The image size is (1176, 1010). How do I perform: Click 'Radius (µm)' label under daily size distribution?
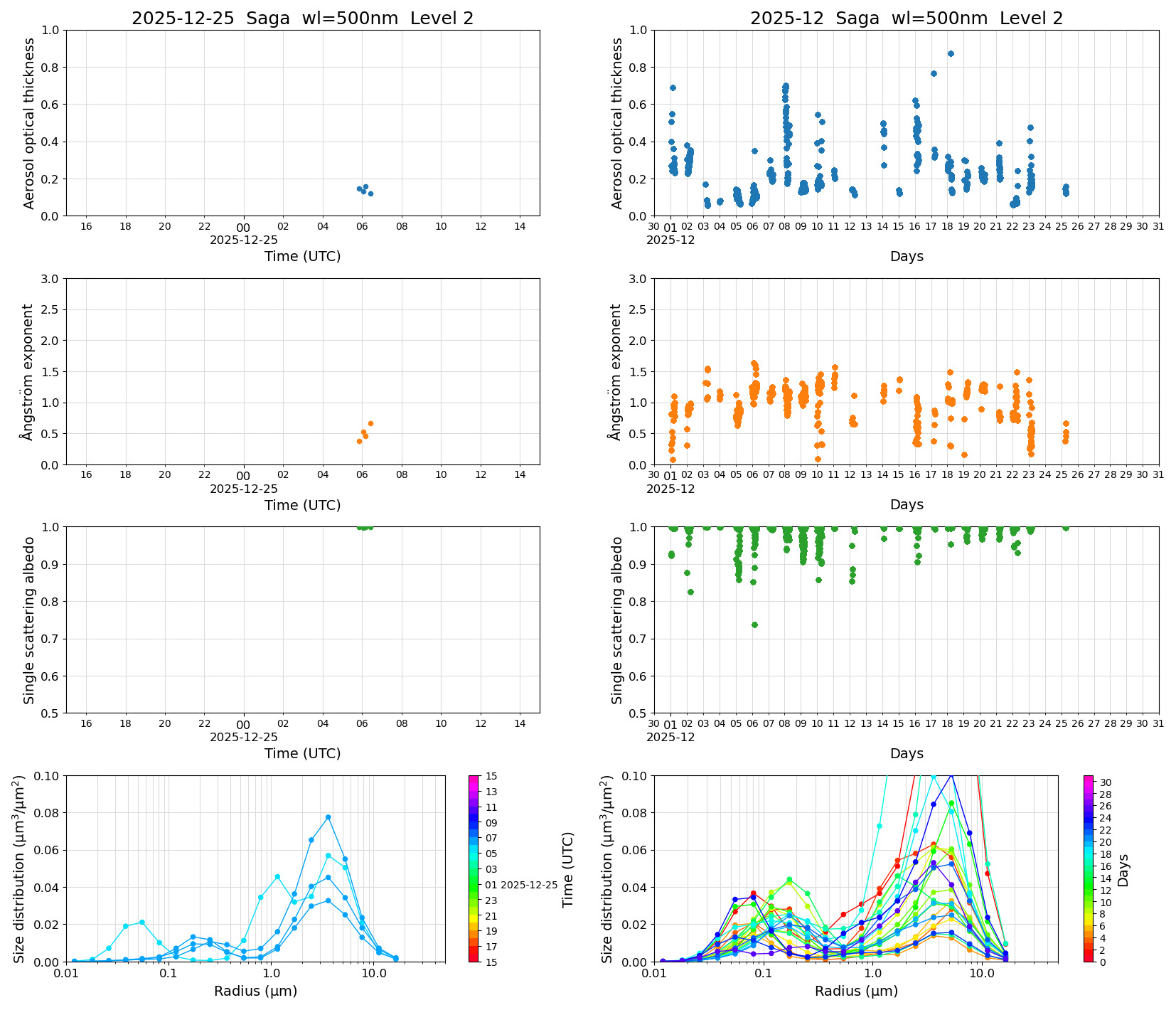(255, 991)
